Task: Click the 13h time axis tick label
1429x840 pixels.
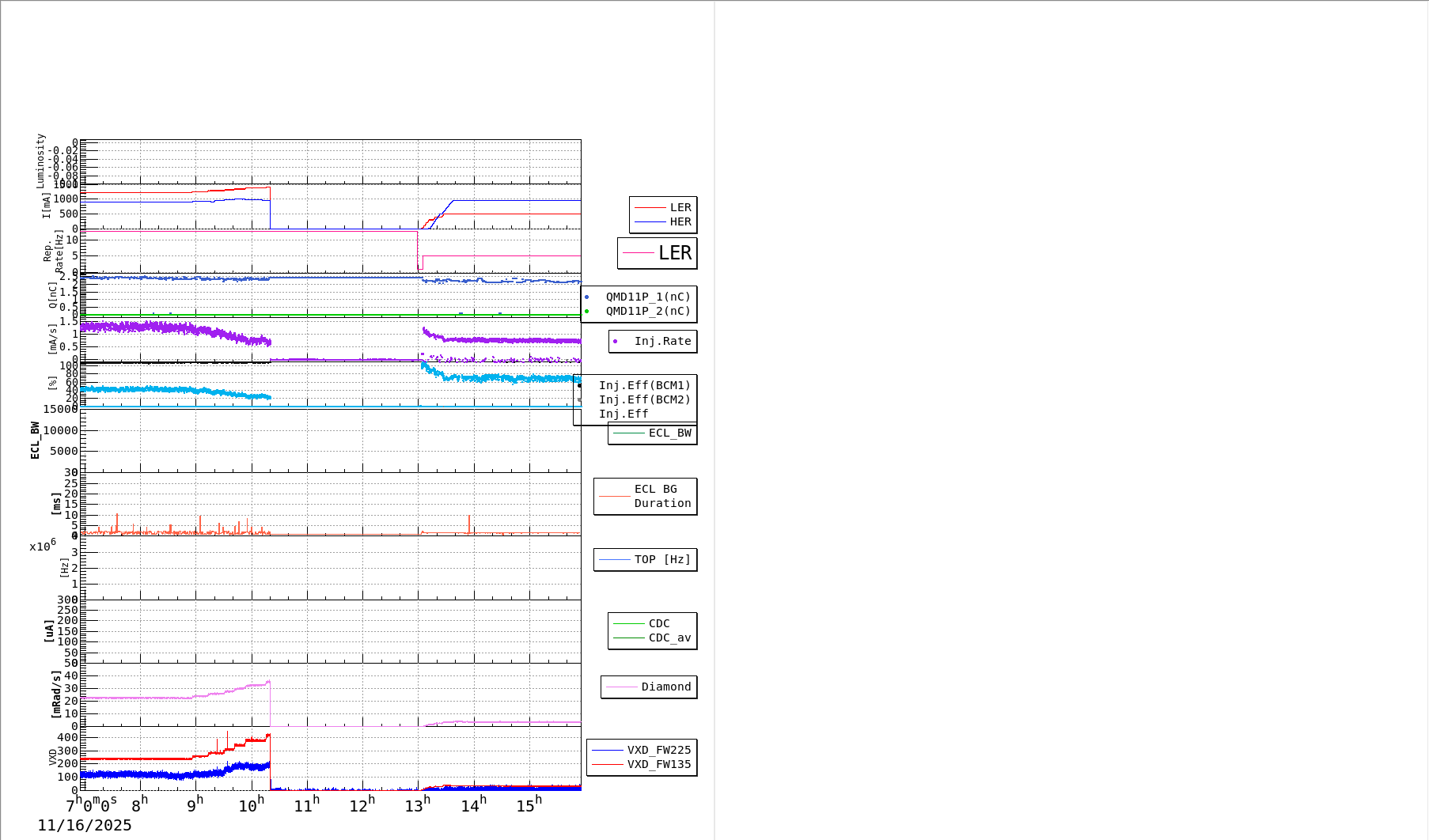Action: tap(418, 805)
